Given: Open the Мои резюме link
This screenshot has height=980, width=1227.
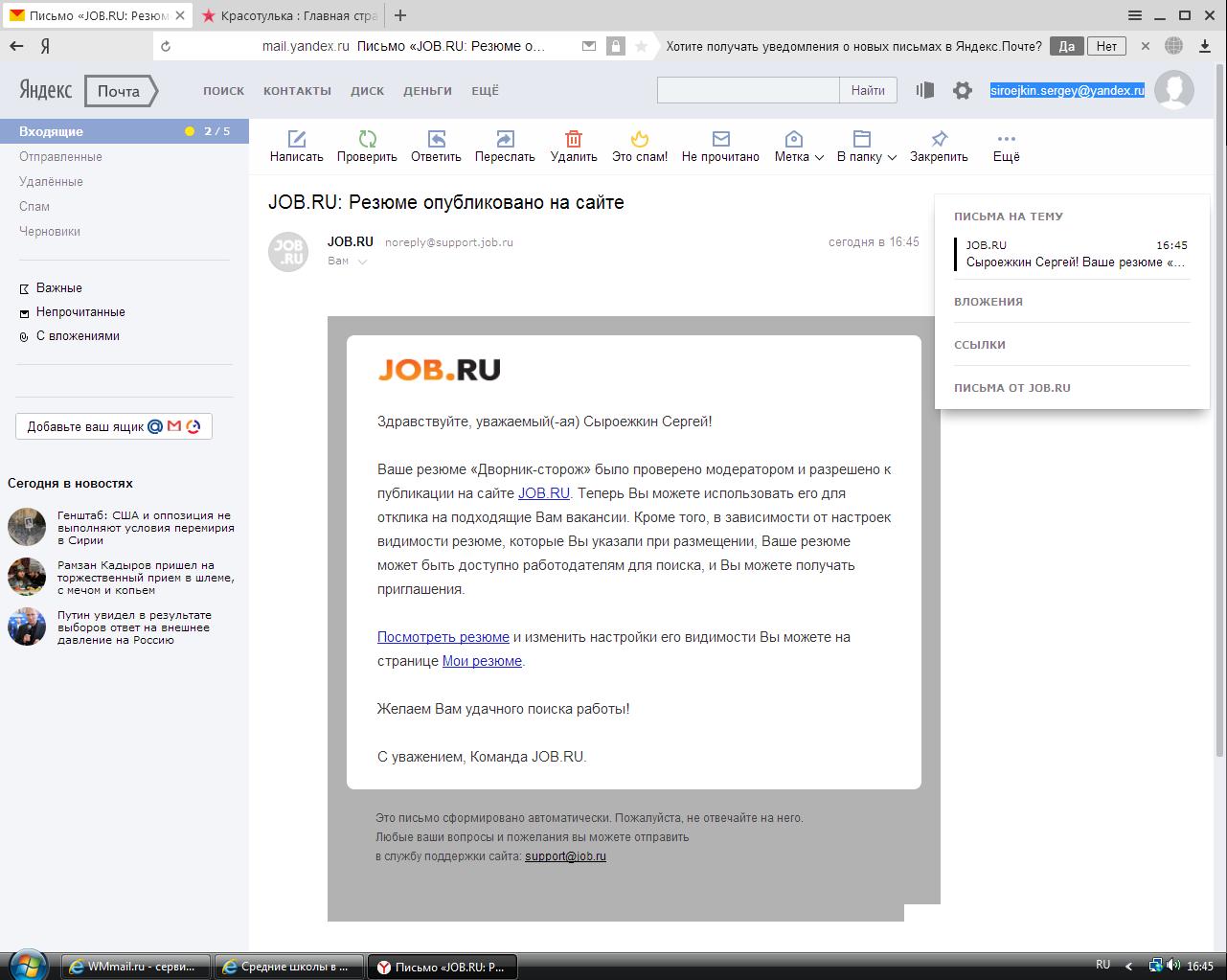Looking at the screenshot, I should click(482, 661).
